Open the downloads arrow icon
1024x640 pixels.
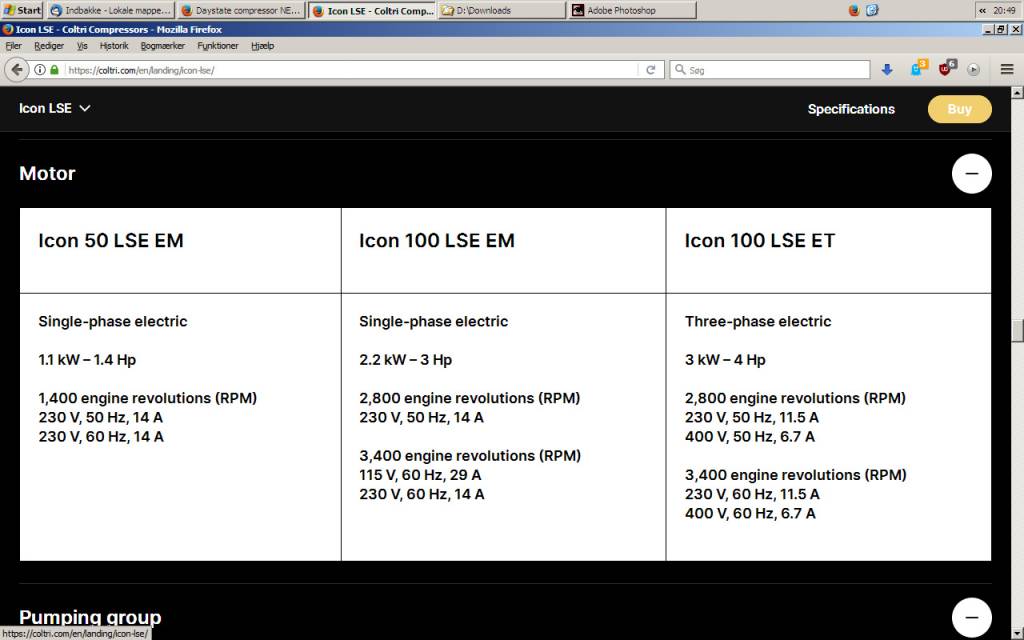[x=887, y=70]
